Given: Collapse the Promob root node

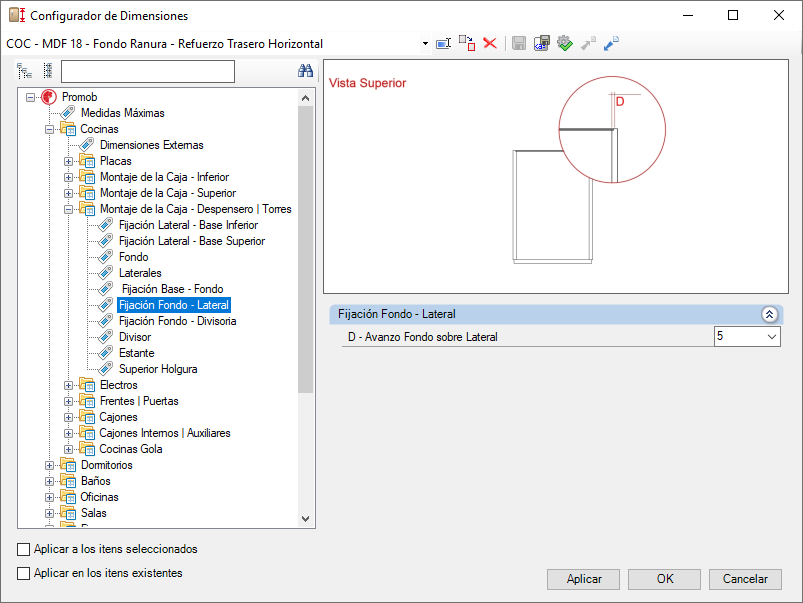Looking at the screenshot, I should pyautogui.click(x=31, y=97).
